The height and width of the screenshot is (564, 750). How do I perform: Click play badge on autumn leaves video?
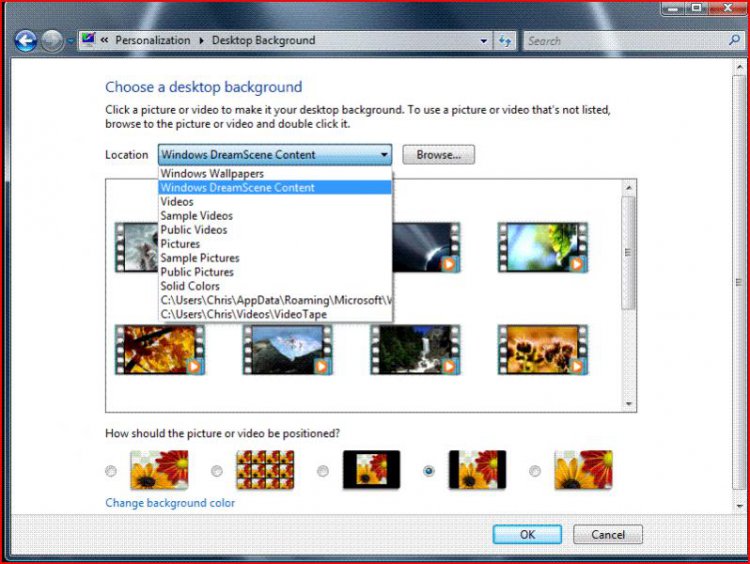tap(193, 366)
